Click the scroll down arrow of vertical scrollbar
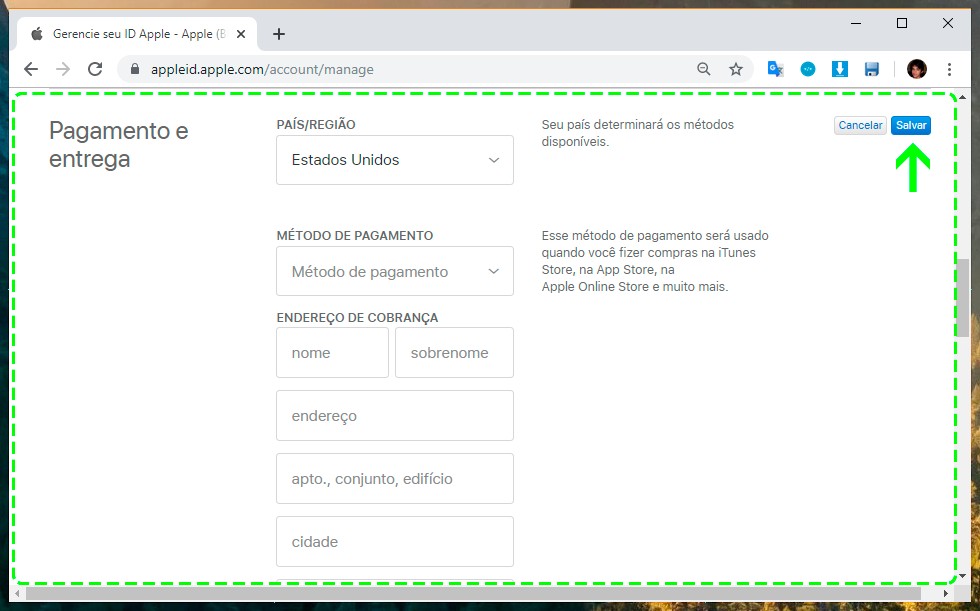 (x=962, y=575)
